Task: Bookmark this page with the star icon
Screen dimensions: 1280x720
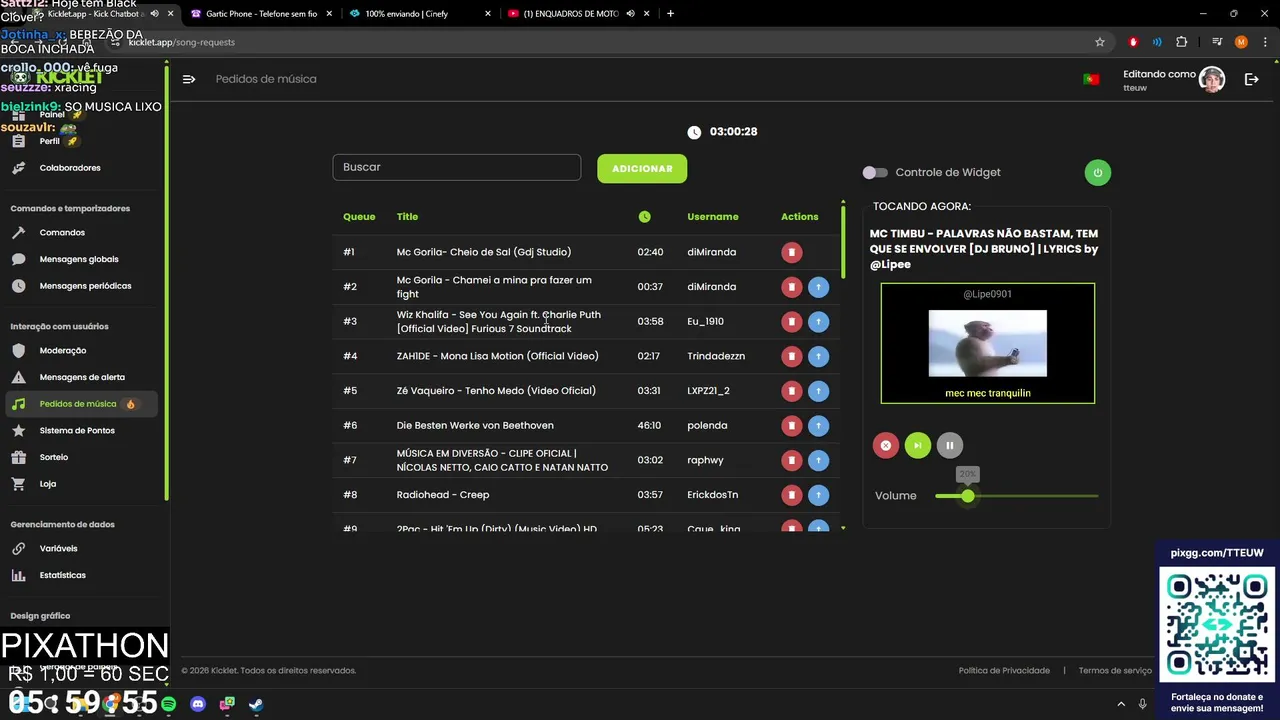Action: 1100,42
